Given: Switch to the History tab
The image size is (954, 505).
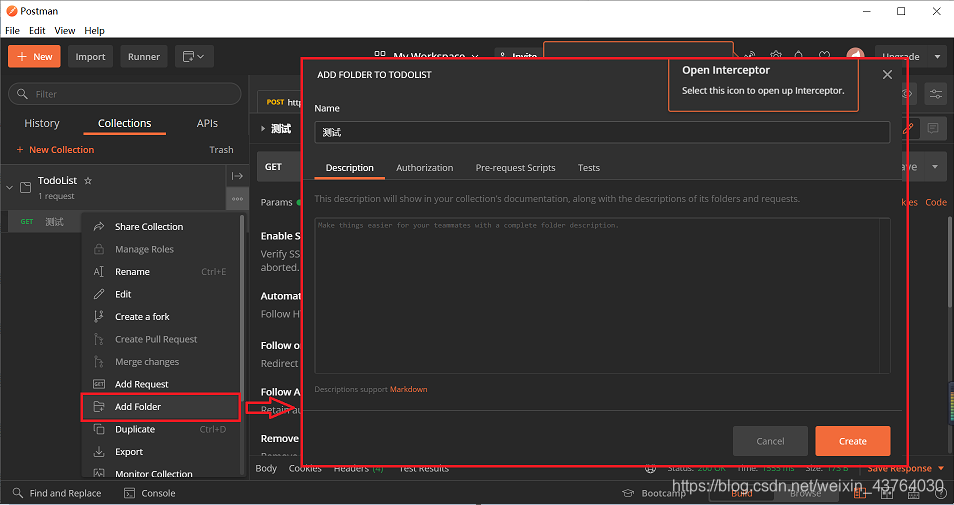Looking at the screenshot, I should (42, 123).
